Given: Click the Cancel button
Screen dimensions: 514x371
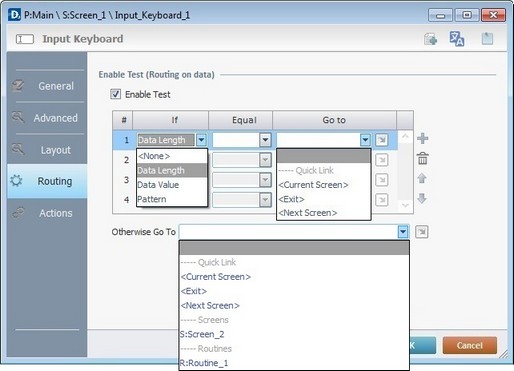Looking at the screenshot, I should click(470, 345).
